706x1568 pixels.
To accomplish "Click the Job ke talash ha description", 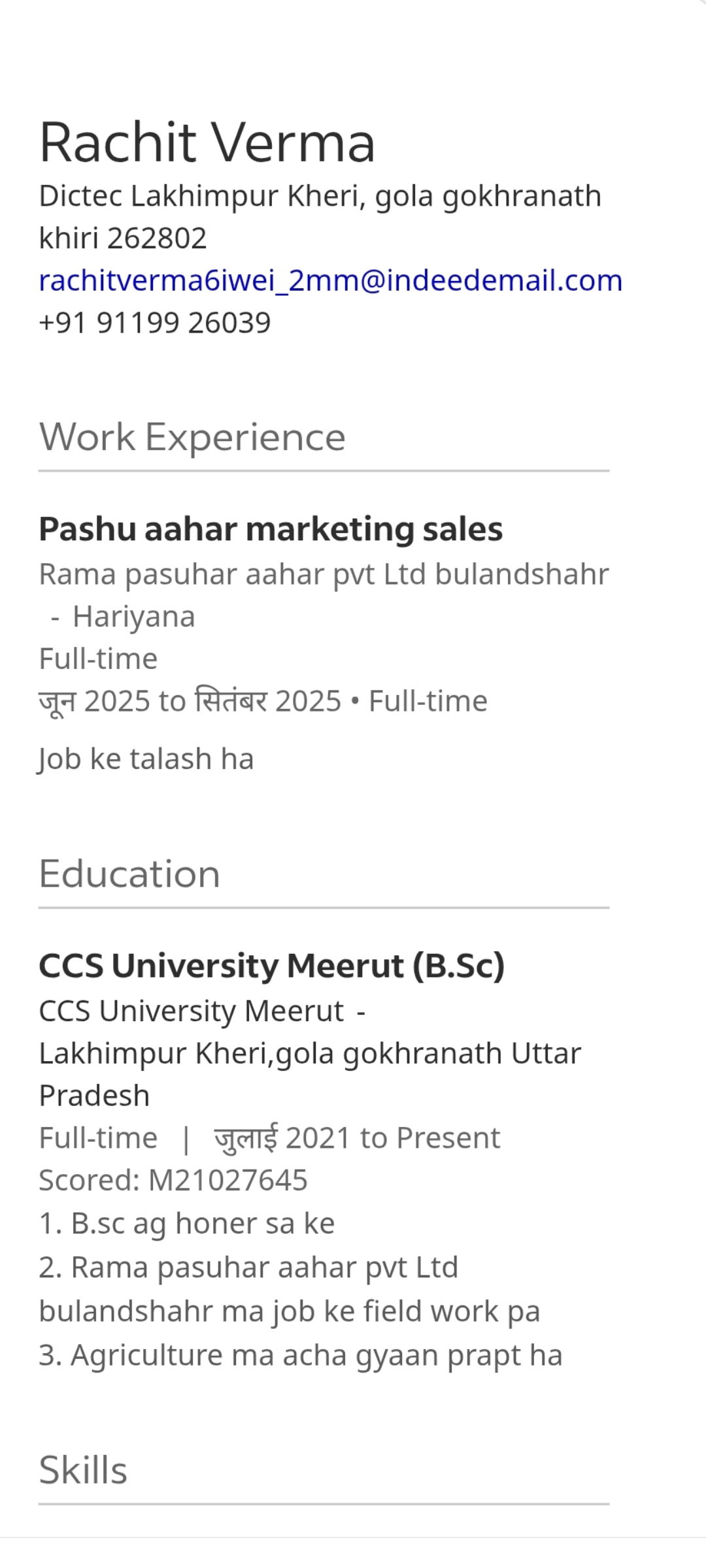I will coord(146,759).
